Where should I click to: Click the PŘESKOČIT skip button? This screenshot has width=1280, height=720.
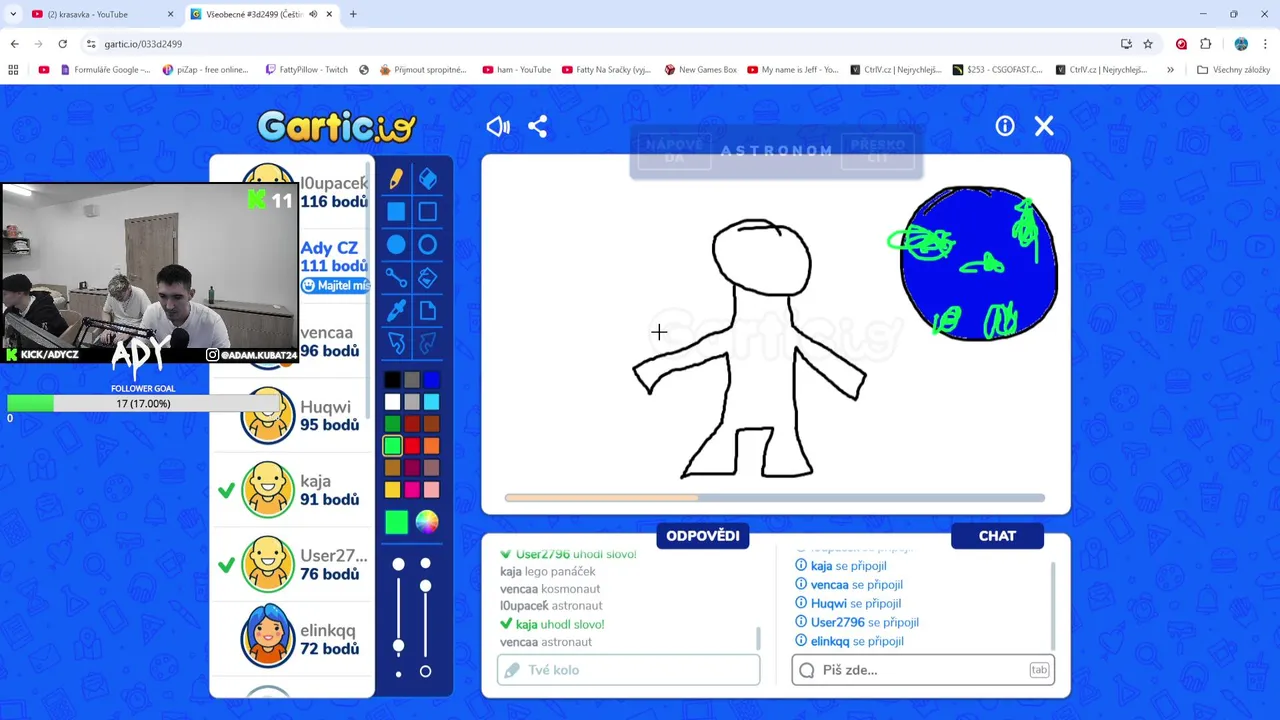878,151
